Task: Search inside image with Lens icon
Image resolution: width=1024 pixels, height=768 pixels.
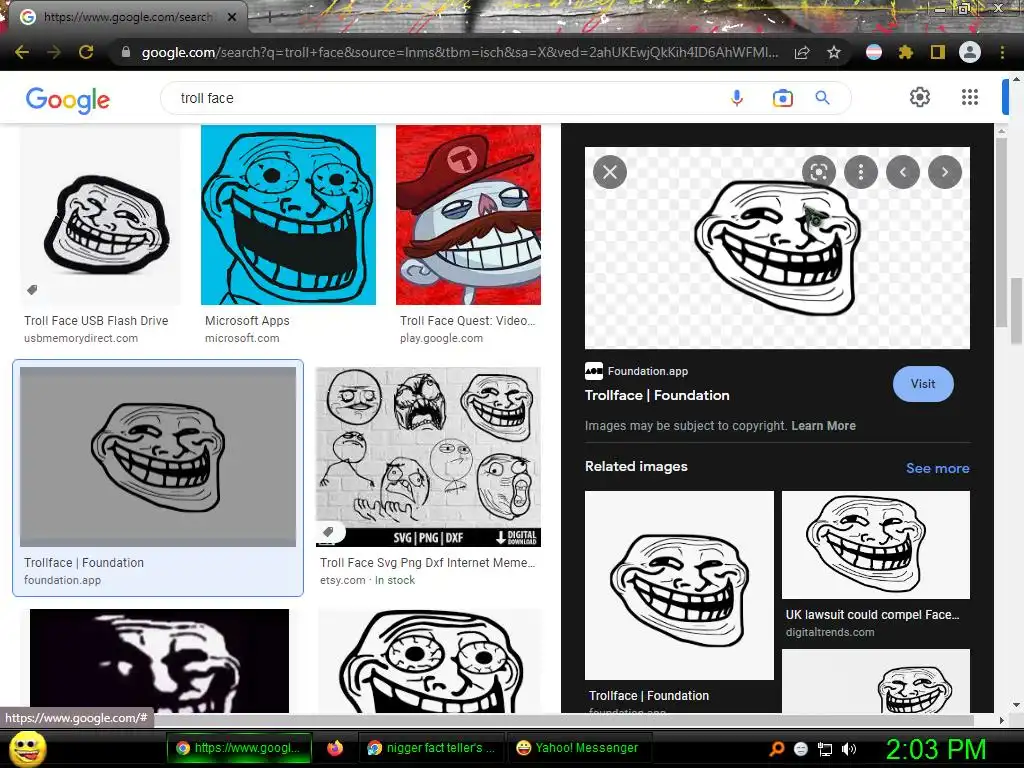Action: click(818, 172)
